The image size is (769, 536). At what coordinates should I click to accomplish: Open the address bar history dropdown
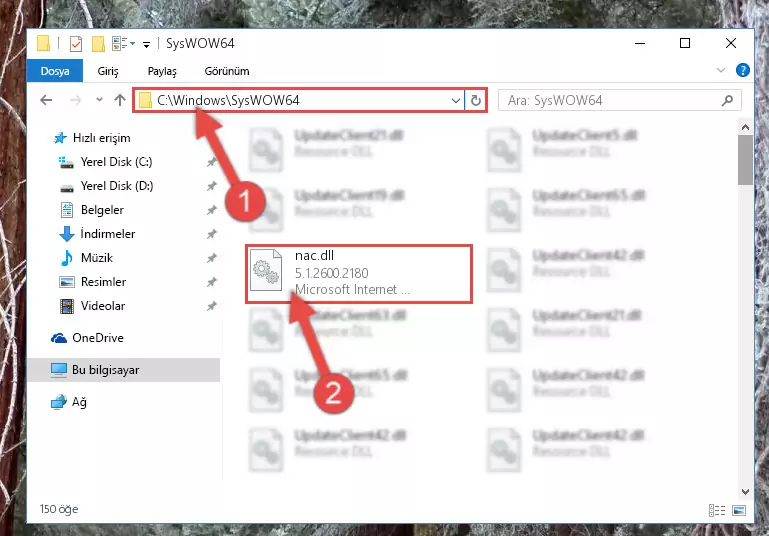(x=456, y=101)
